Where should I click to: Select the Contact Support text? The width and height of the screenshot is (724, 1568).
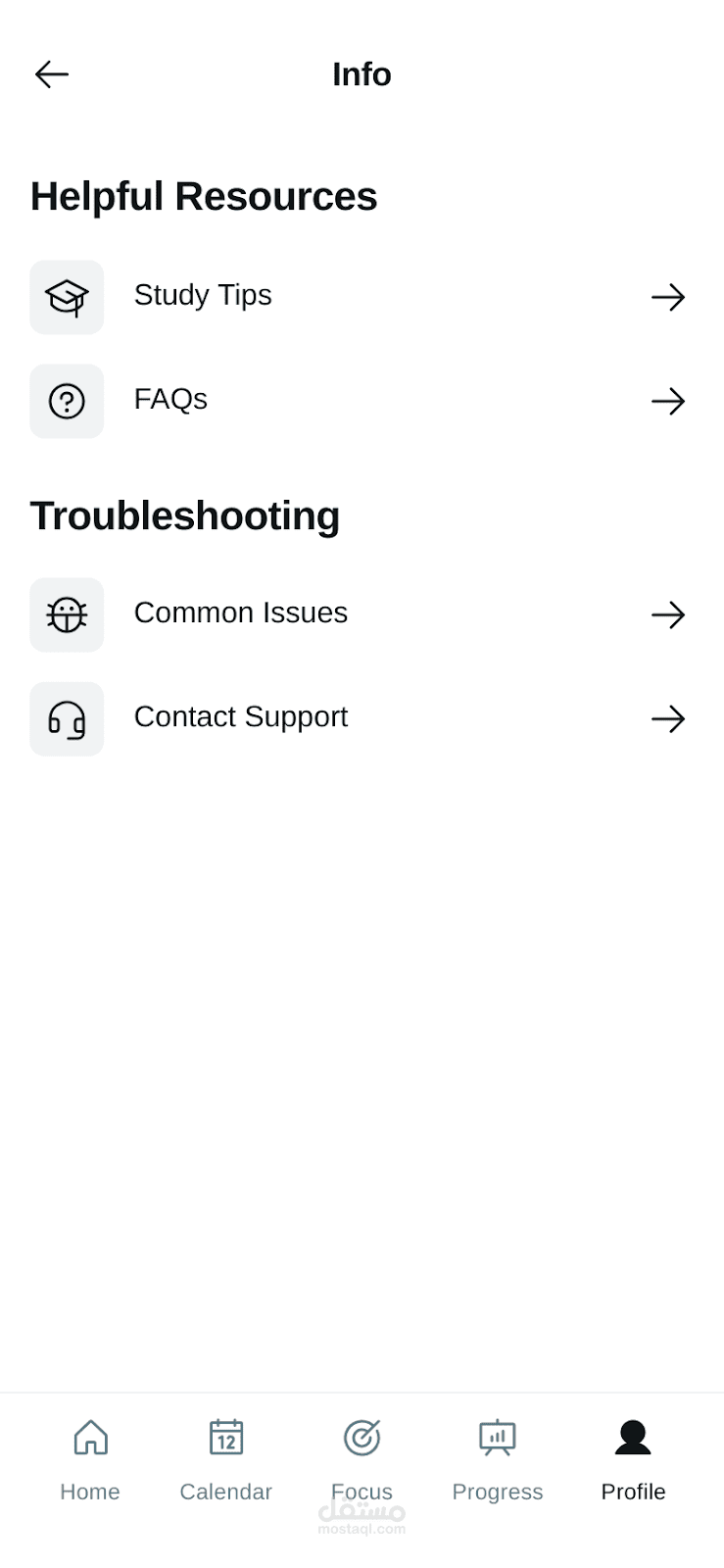point(241,717)
